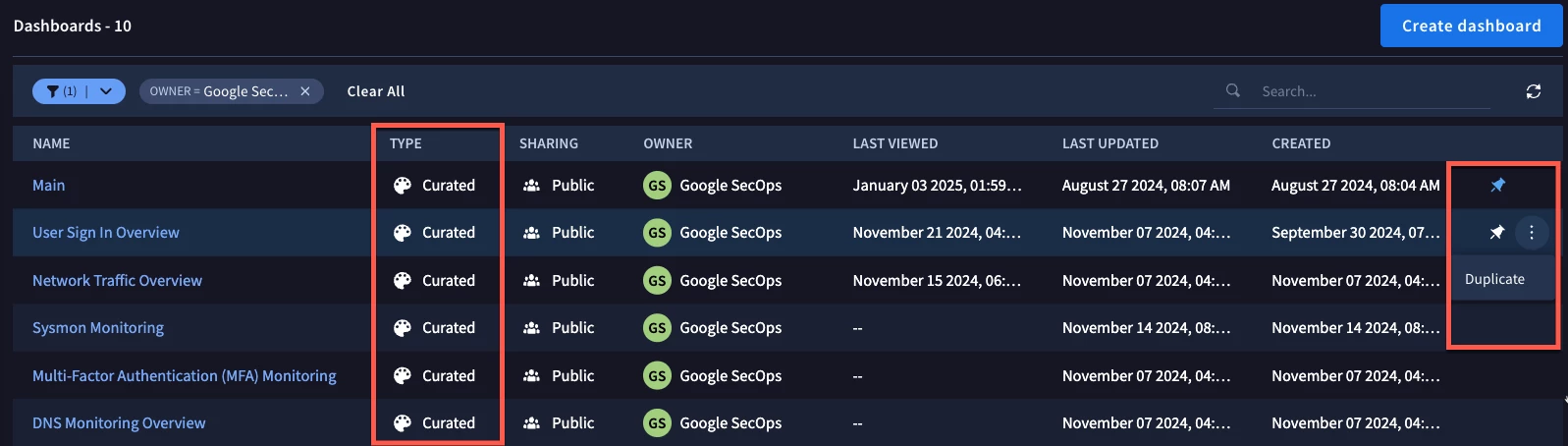Click GS avatar in Network Traffic Overview row
Viewport: 1568px width, 446px height.
[657, 280]
